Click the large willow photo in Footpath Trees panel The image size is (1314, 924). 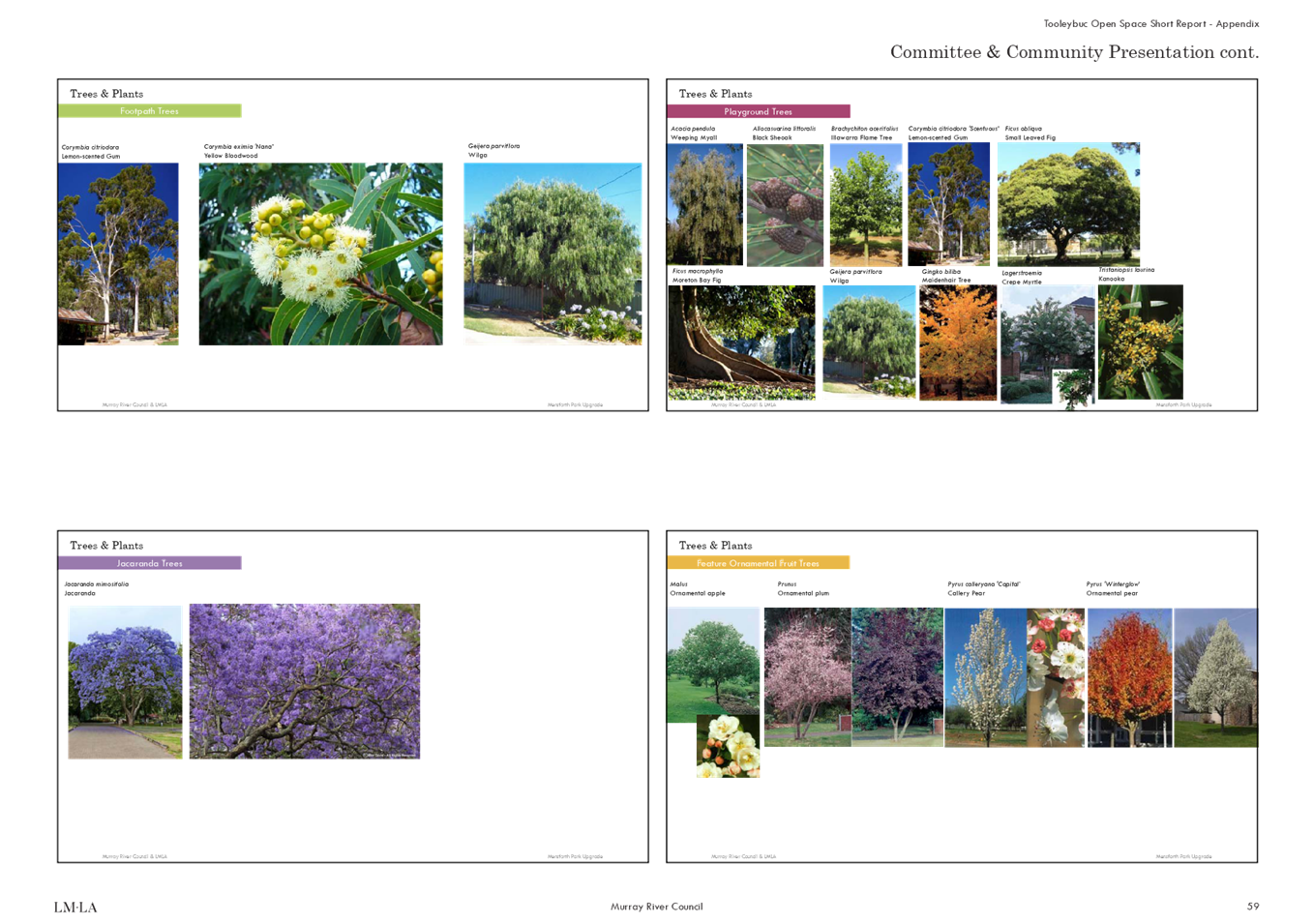tap(552, 254)
